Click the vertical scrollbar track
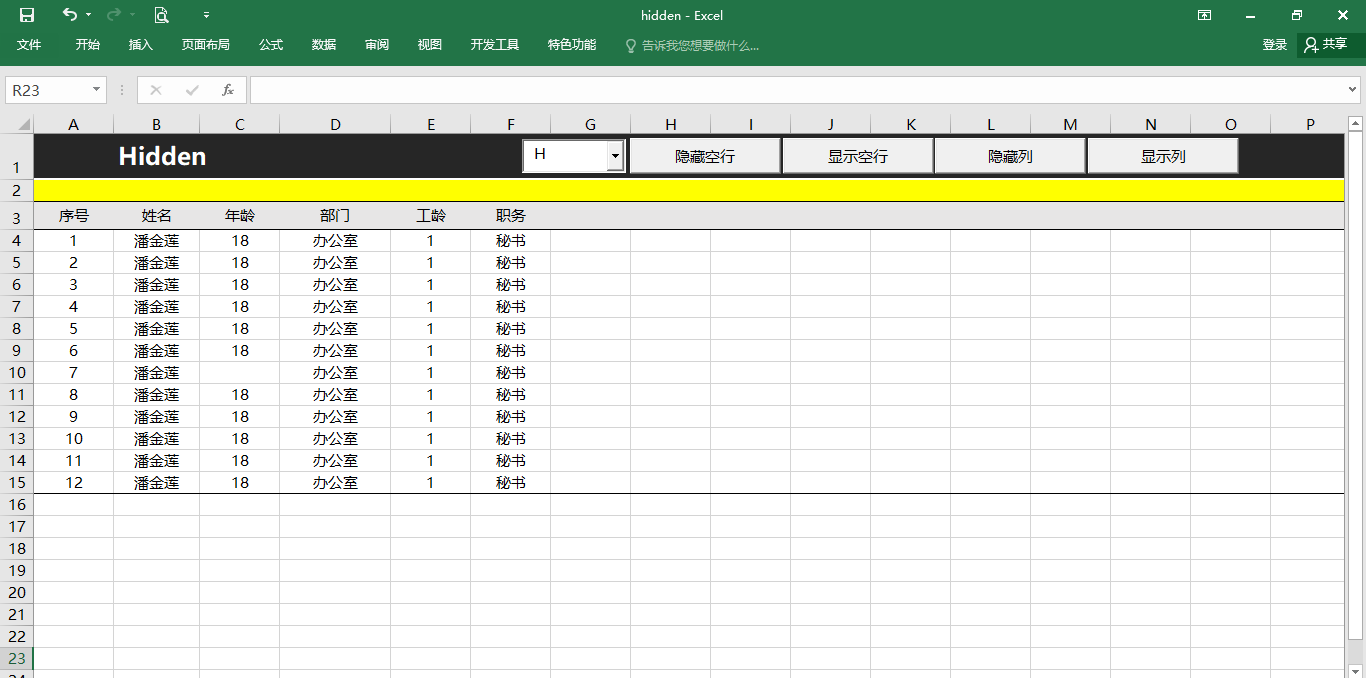 (x=1356, y=650)
